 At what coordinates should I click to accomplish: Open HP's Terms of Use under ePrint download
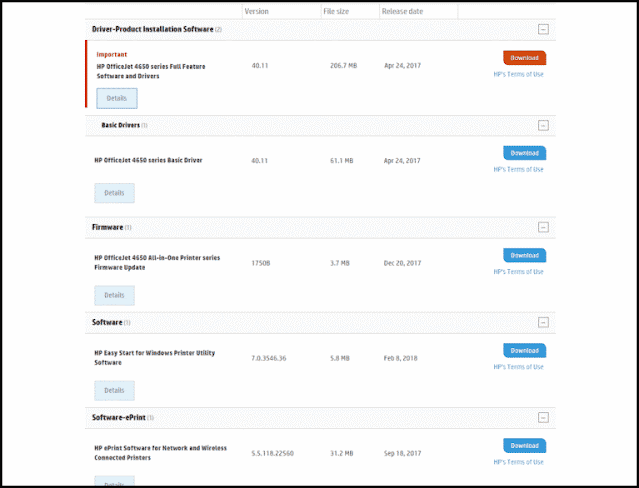[518, 462]
